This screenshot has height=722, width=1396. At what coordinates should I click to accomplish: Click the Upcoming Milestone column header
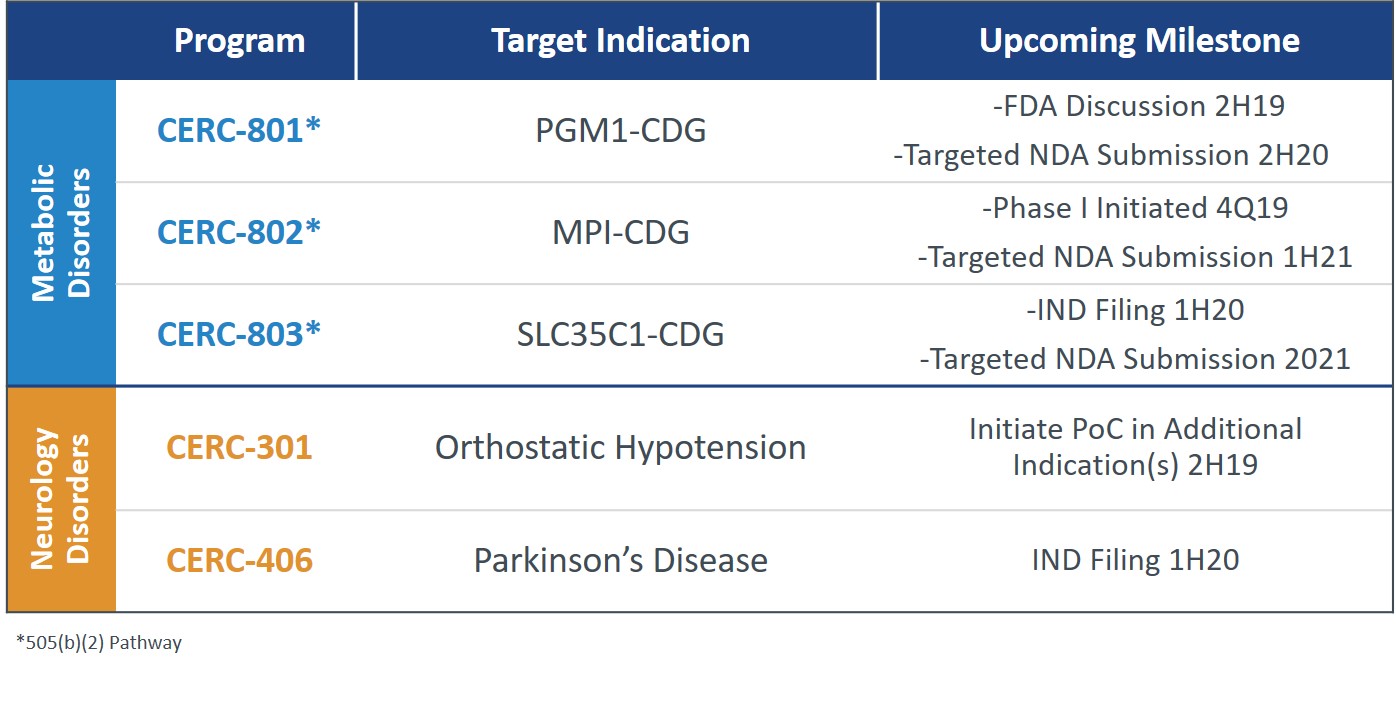click(1139, 41)
